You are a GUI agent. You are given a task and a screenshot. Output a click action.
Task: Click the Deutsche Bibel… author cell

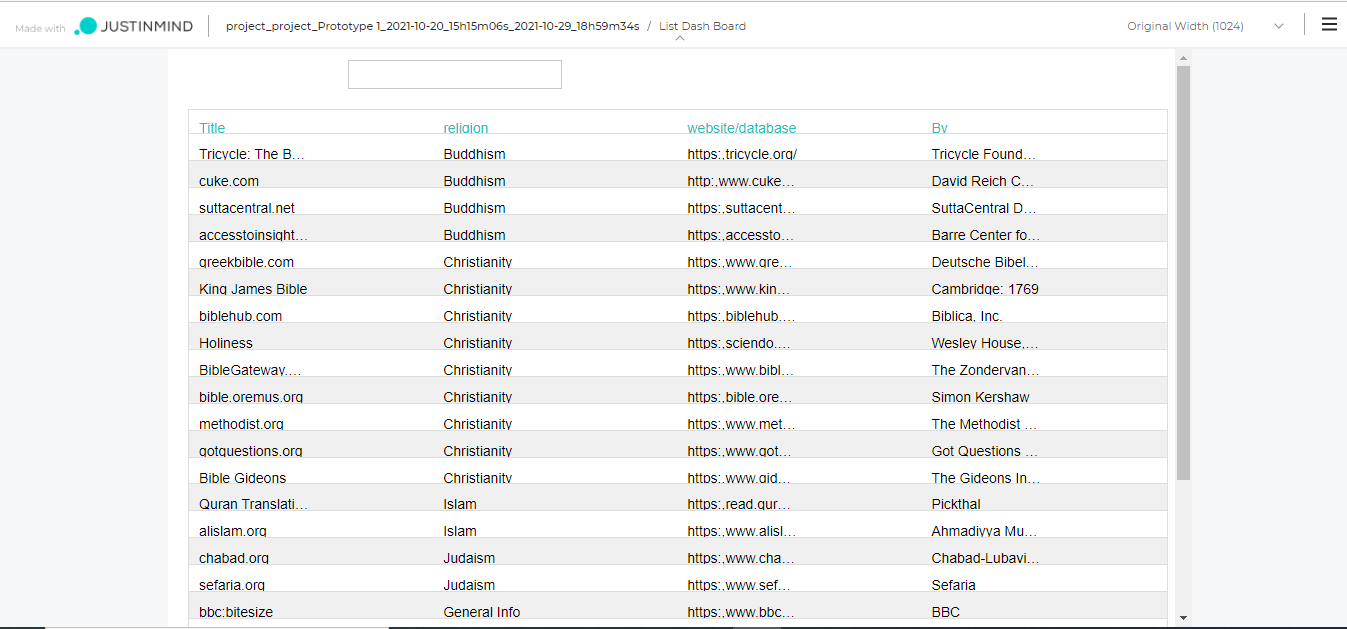click(x=985, y=262)
